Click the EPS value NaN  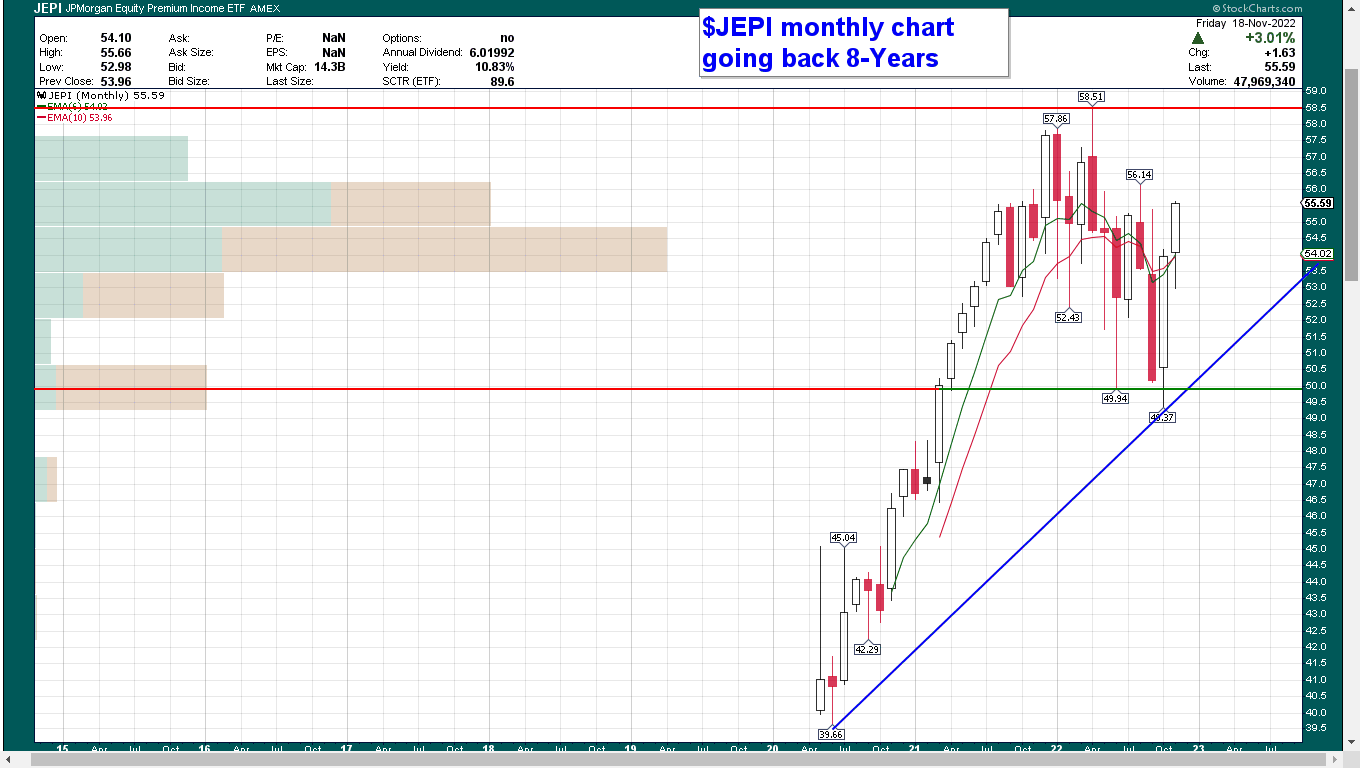[334, 52]
